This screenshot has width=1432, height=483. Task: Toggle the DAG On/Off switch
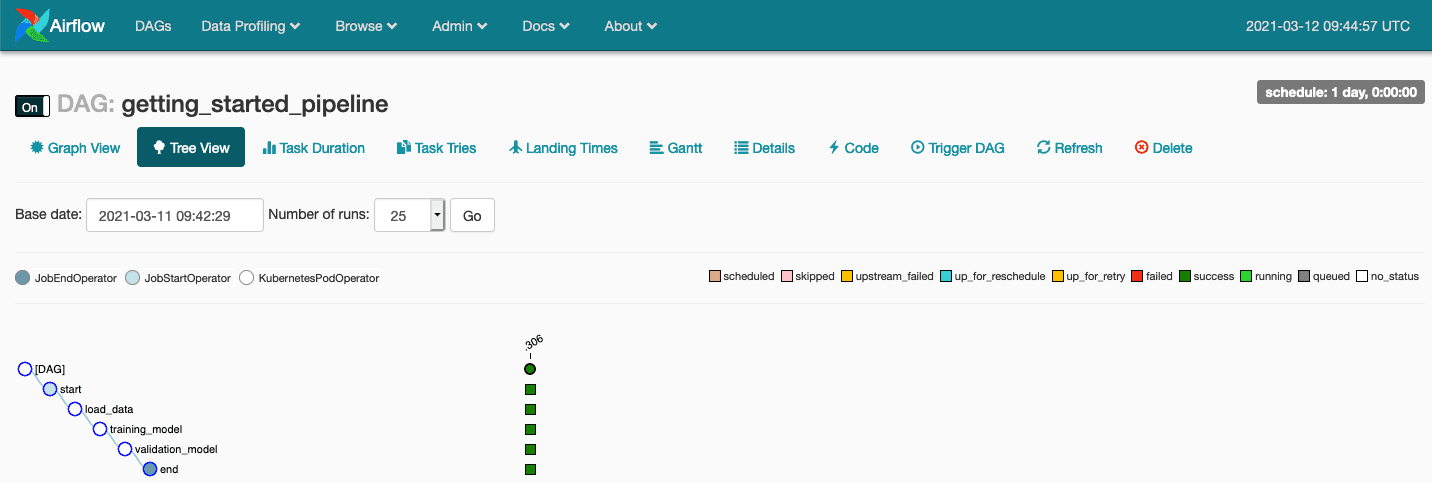point(32,106)
